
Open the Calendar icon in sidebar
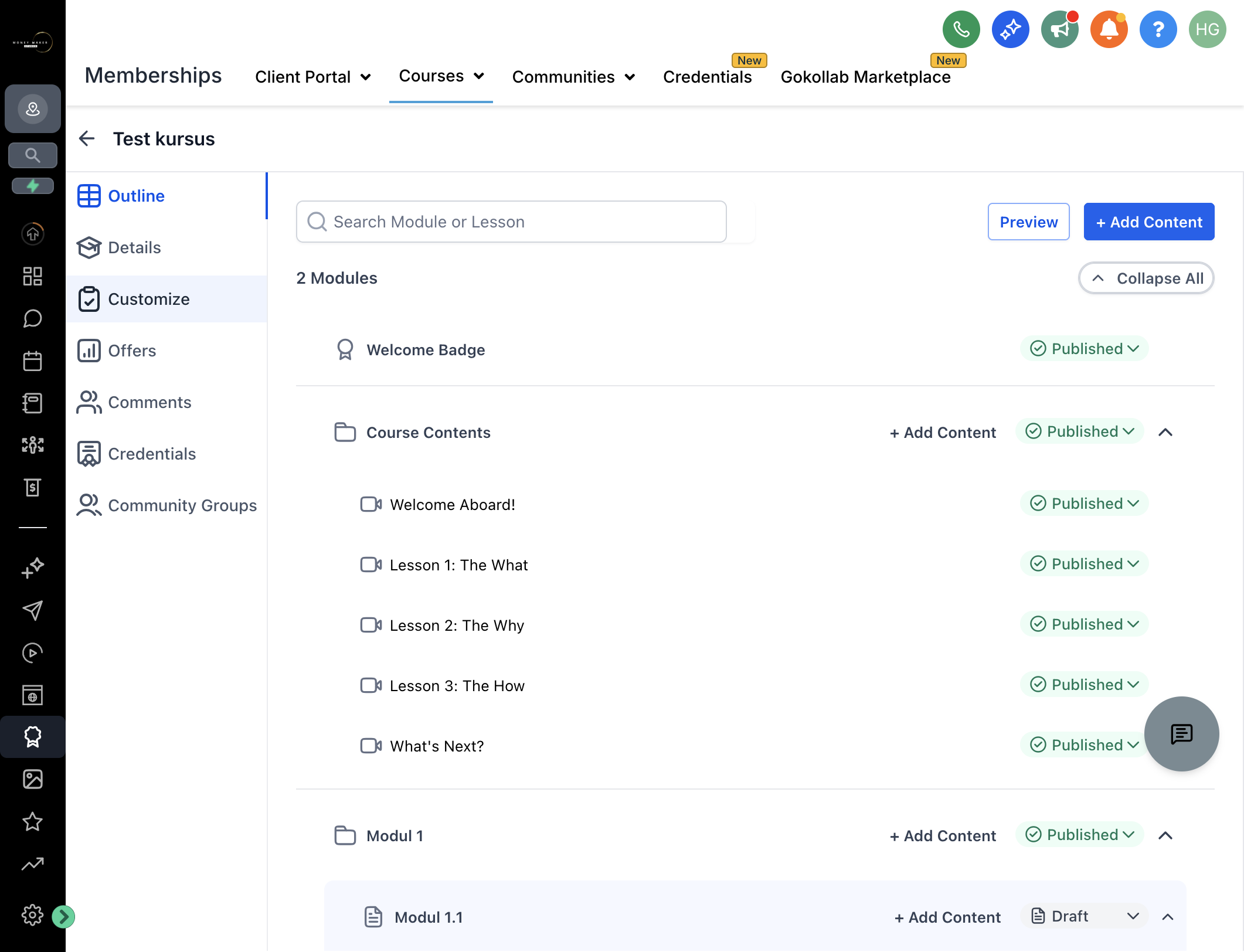click(33, 361)
